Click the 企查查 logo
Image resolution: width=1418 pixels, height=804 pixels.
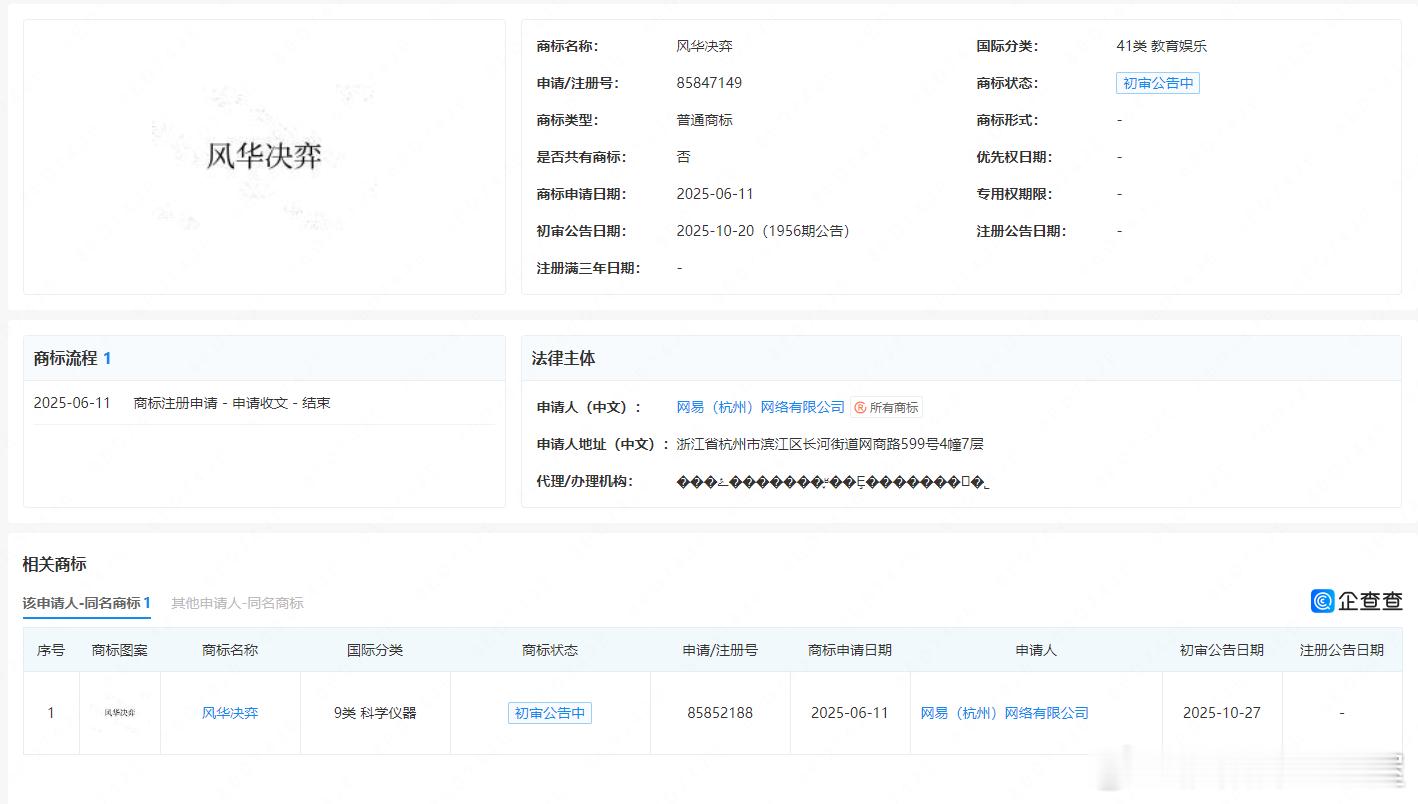click(1357, 600)
